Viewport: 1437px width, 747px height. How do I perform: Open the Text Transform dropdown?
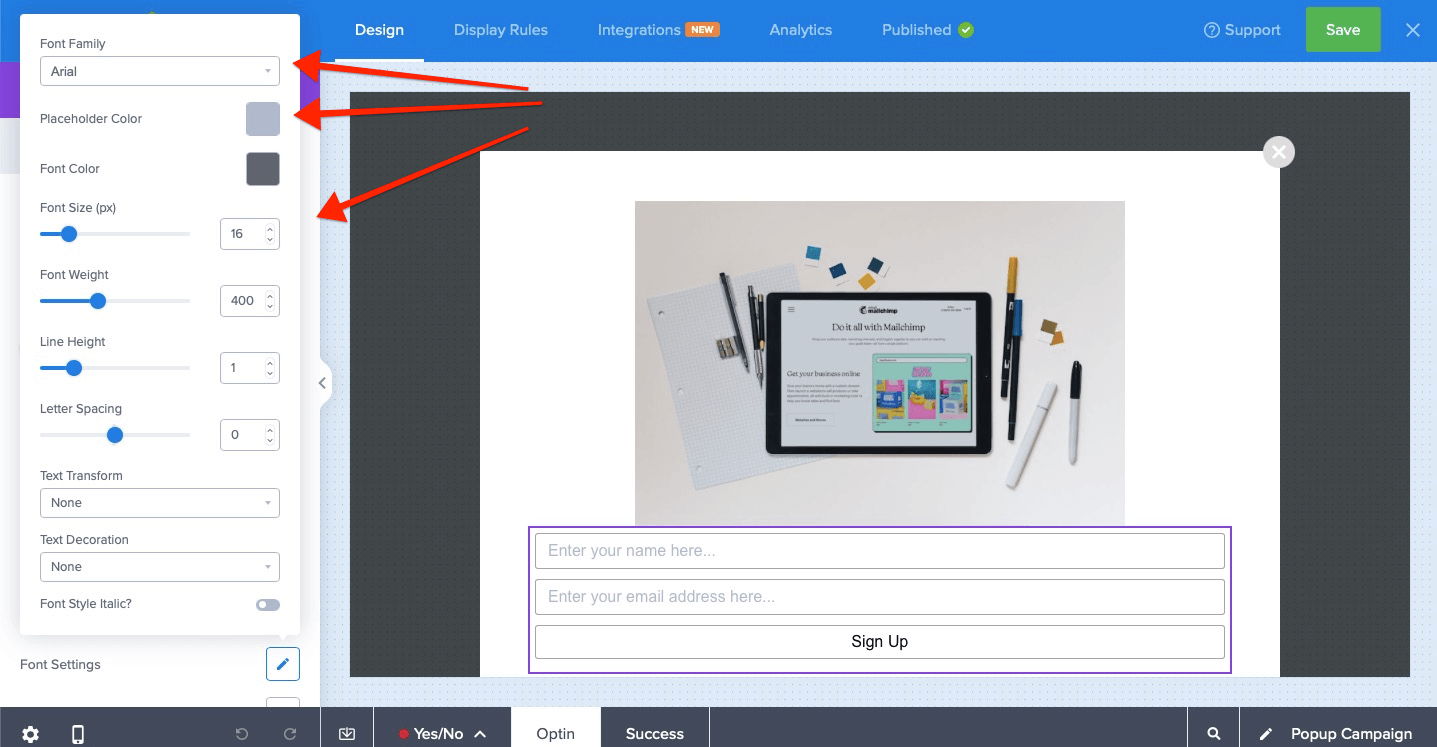coord(159,502)
